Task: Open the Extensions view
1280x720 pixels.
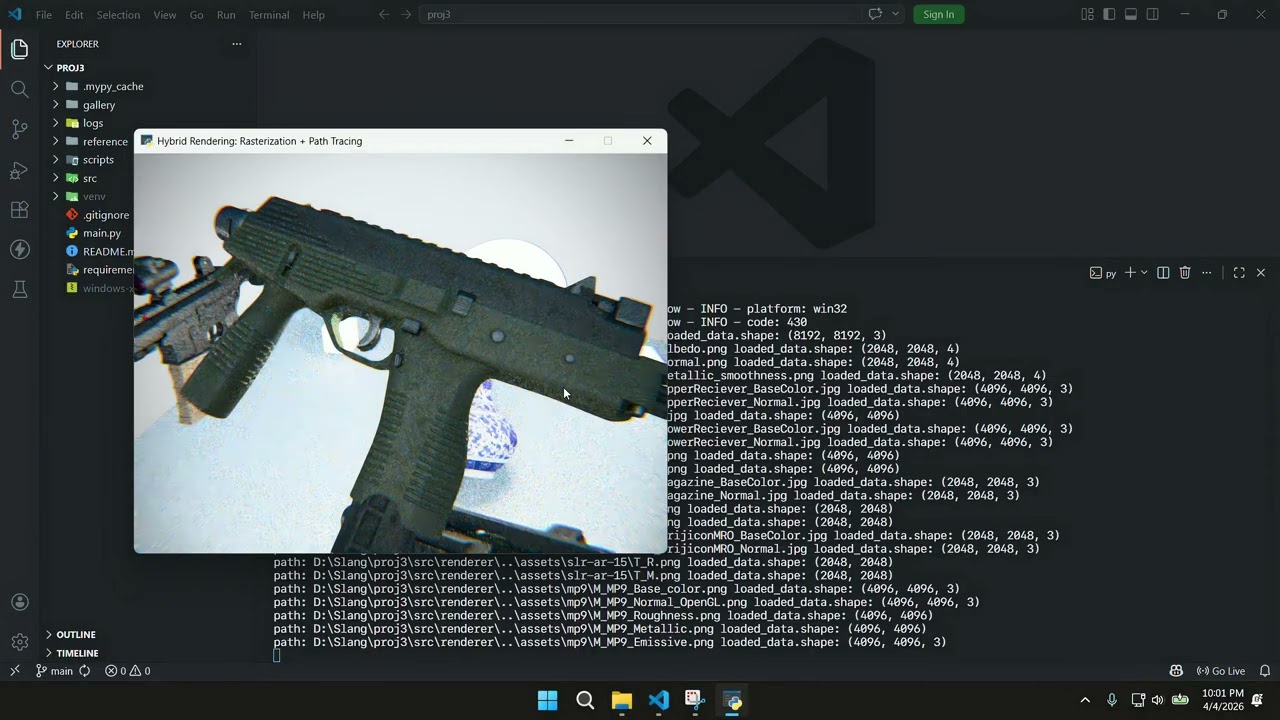Action: click(x=19, y=210)
